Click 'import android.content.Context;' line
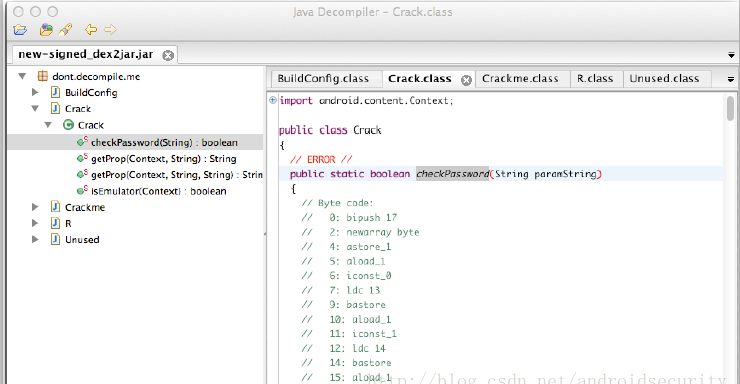The image size is (740, 384). tap(366, 101)
